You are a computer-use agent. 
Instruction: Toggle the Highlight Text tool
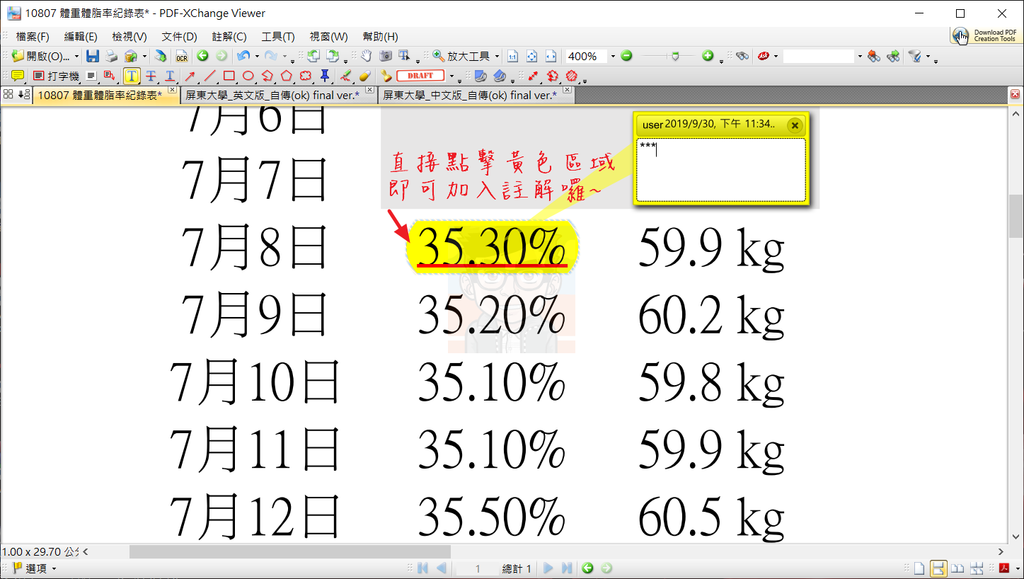click(131, 76)
